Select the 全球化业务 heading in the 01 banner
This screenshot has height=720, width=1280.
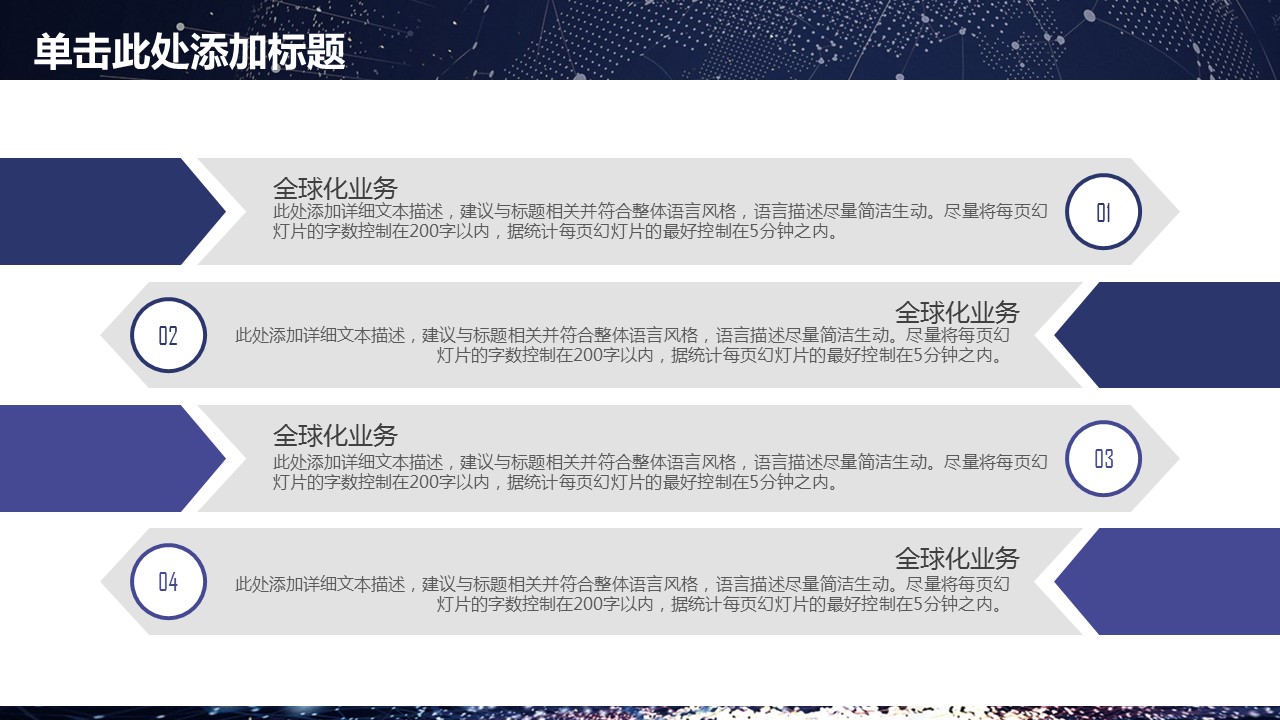[335, 188]
